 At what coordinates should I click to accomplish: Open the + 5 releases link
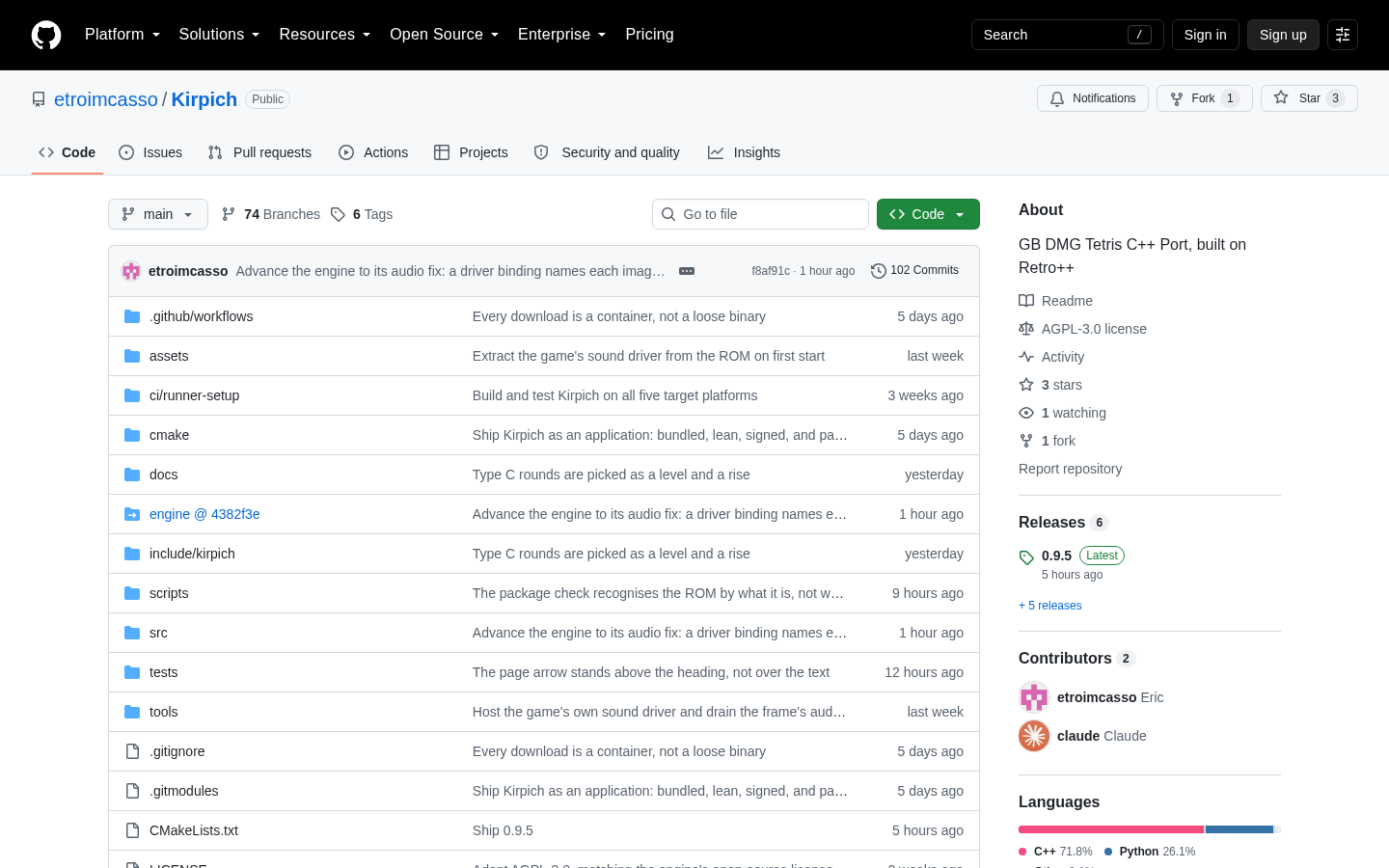1050,606
